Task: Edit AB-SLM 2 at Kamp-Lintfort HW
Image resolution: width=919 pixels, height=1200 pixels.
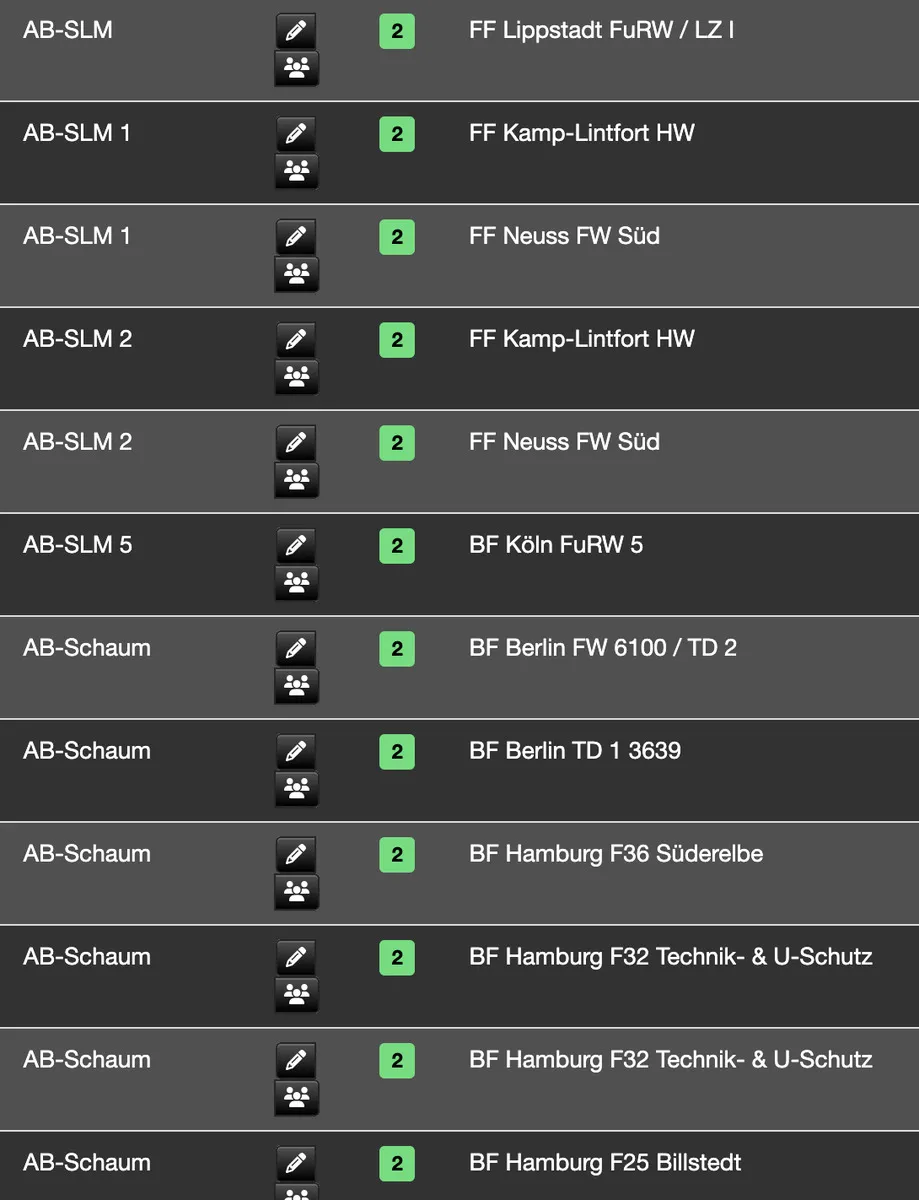Action: tap(296, 340)
